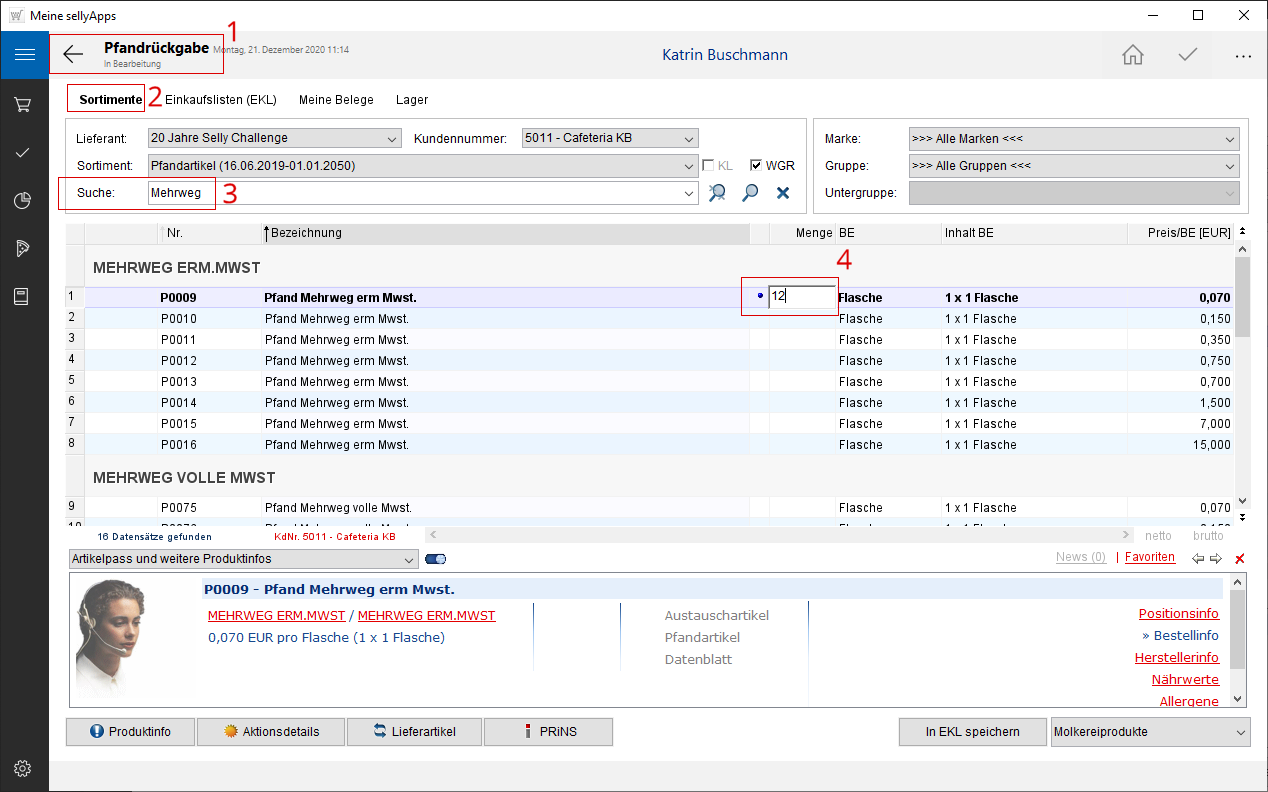Viewport: 1268px width, 792px height.
Task: Open the Meine Belege tab
Action: click(336, 100)
